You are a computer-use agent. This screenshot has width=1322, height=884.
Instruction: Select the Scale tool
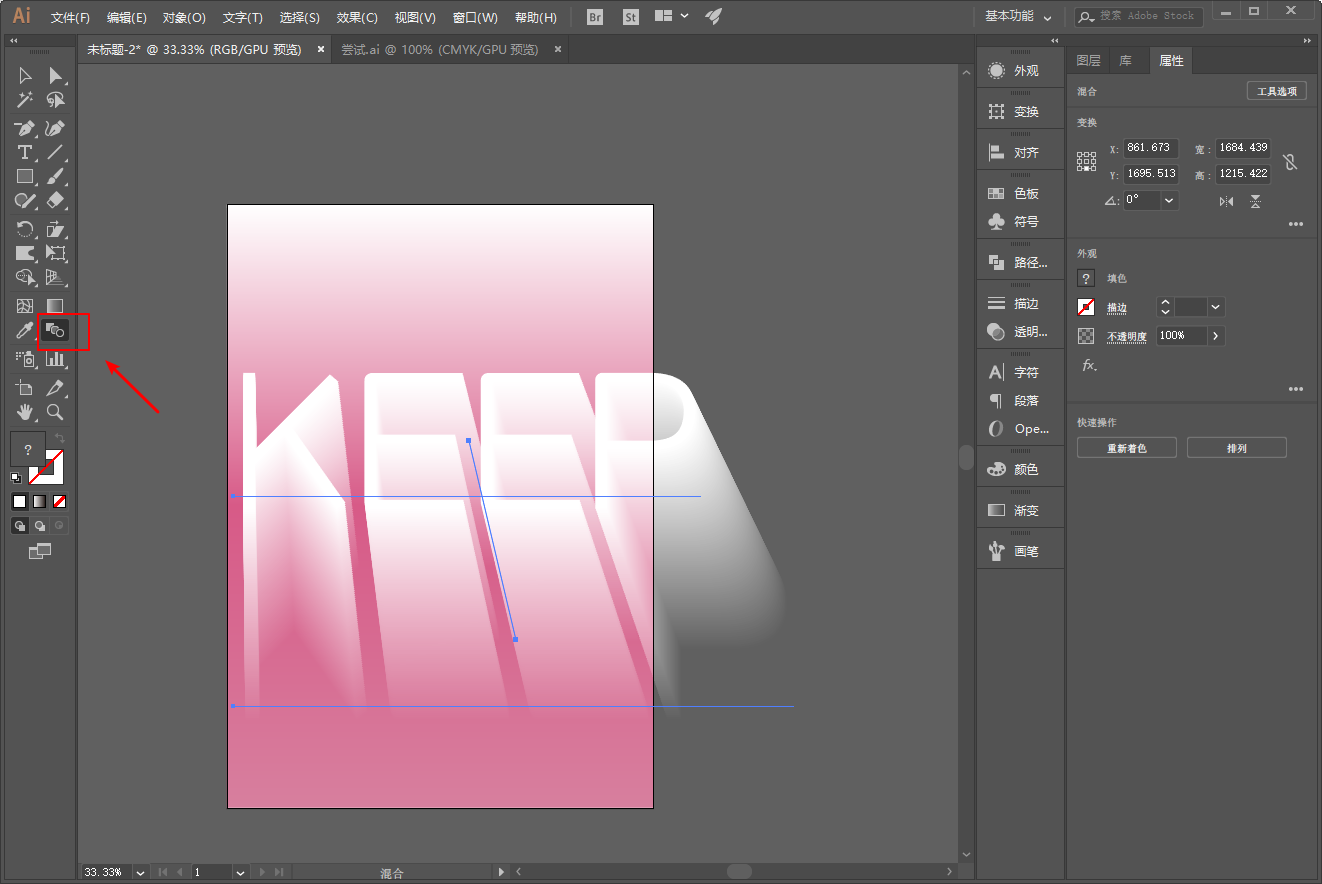pos(56,230)
